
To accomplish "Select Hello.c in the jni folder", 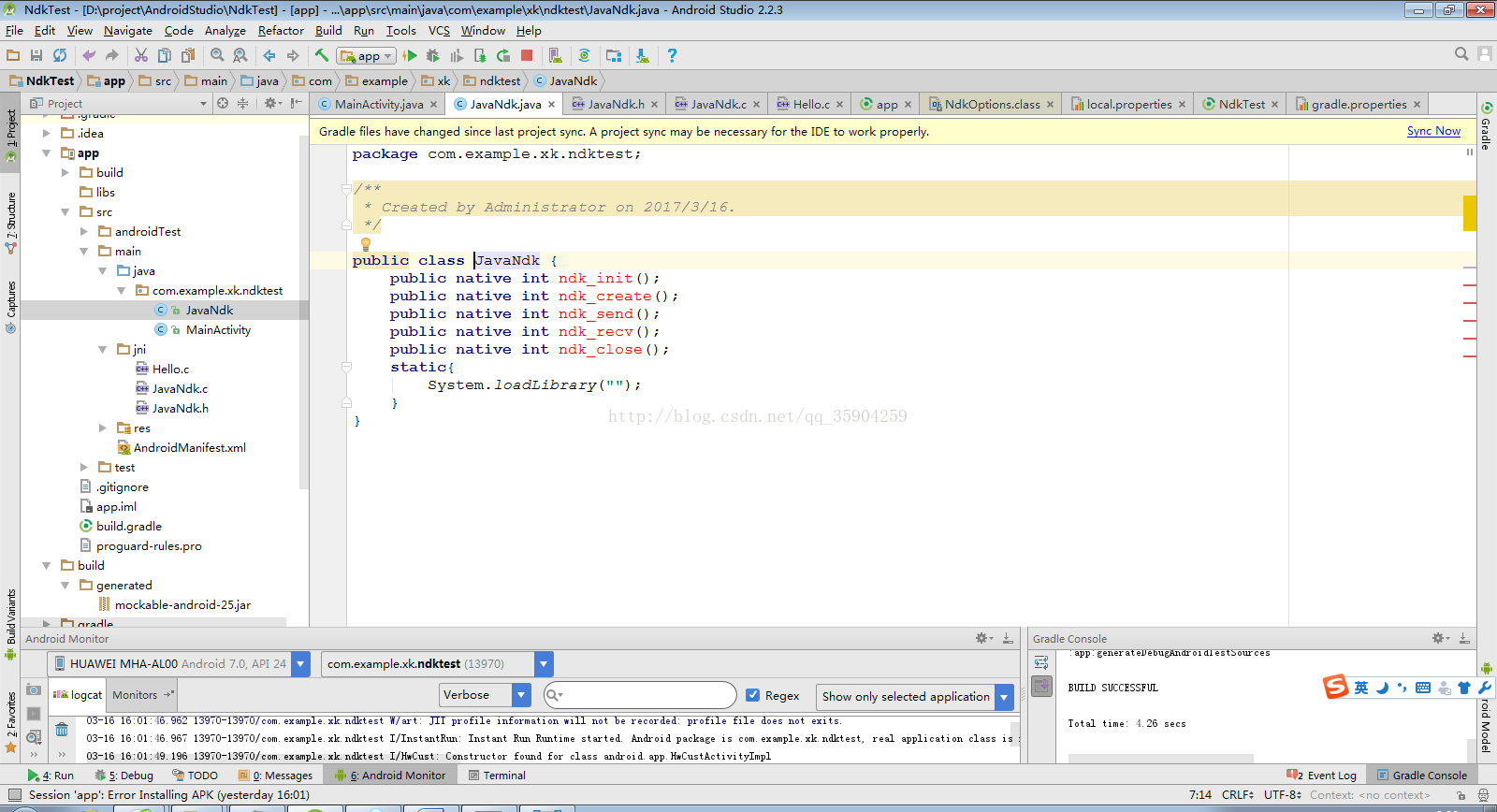I will pyautogui.click(x=163, y=369).
